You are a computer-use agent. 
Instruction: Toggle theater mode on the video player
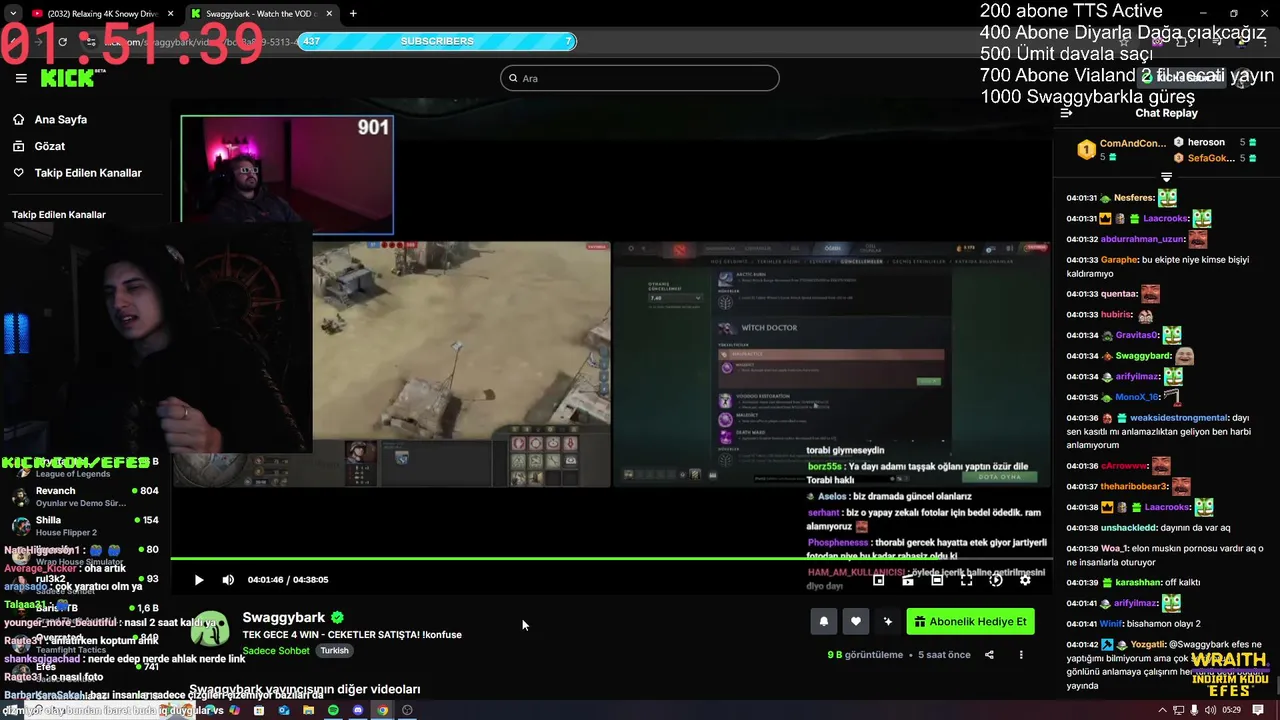point(937,580)
